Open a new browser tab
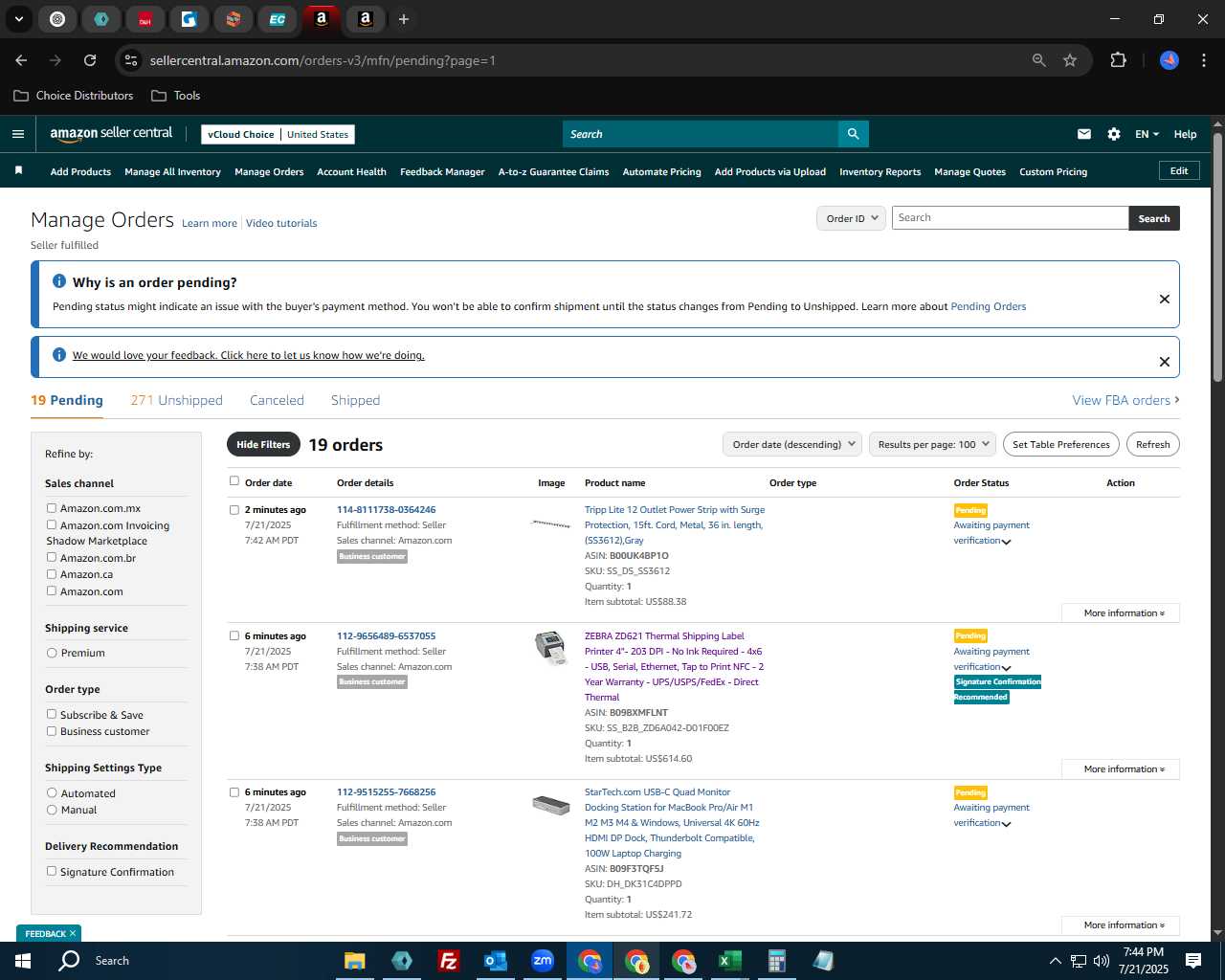This screenshot has width=1225, height=980. [404, 19]
